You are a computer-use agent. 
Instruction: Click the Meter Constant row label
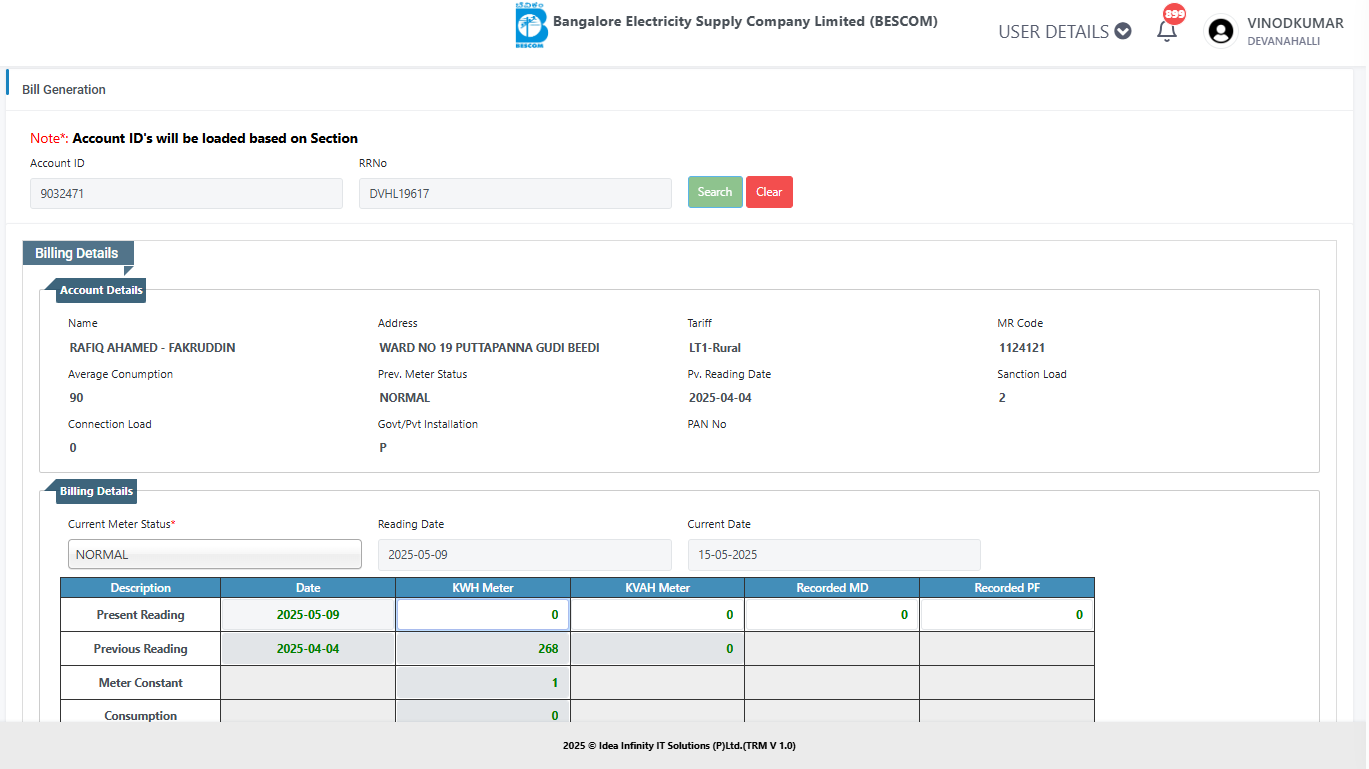(141, 683)
